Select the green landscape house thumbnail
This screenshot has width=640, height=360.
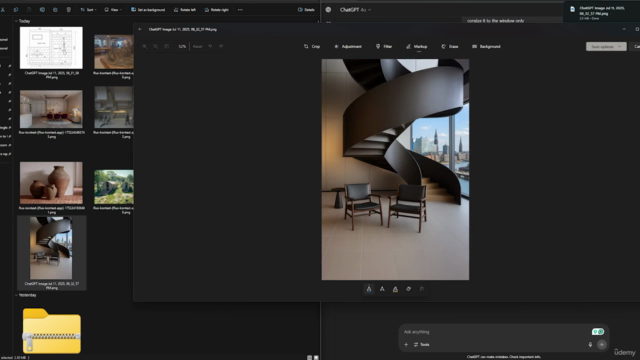(114, 187)
